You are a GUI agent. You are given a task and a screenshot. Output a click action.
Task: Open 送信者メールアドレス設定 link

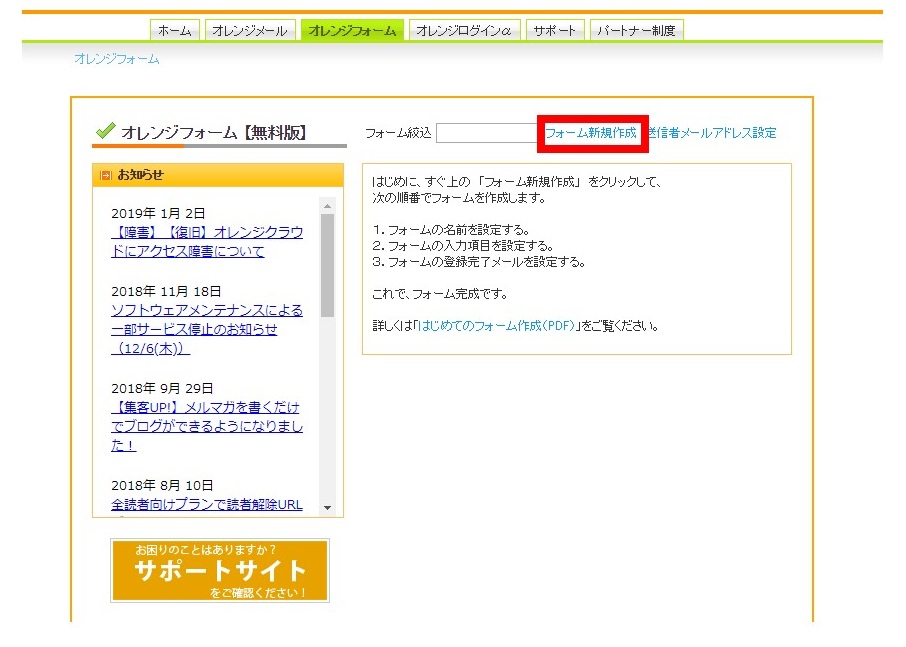click(712, 133)
